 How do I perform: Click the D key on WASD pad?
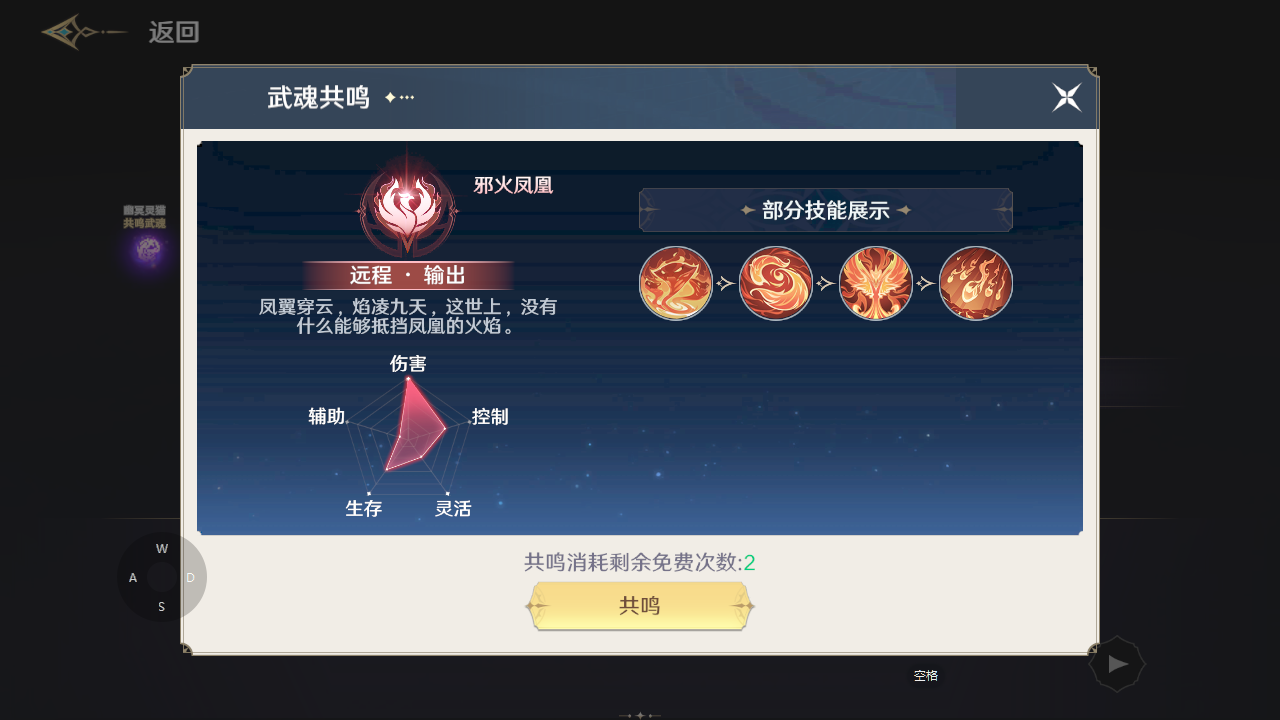[190, 578]
